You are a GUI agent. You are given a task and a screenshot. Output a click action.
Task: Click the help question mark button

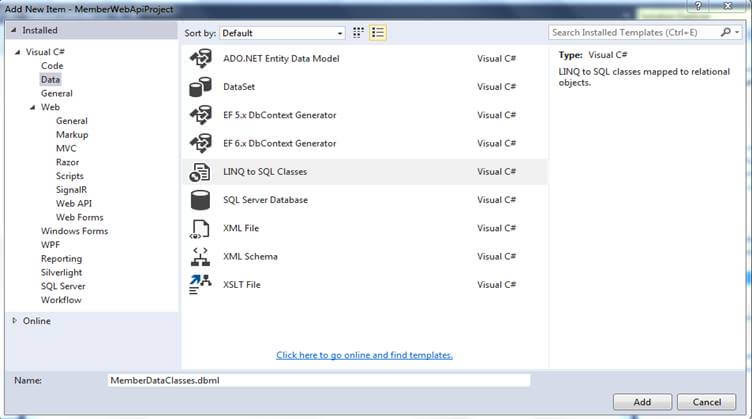(x=698, y=6)
